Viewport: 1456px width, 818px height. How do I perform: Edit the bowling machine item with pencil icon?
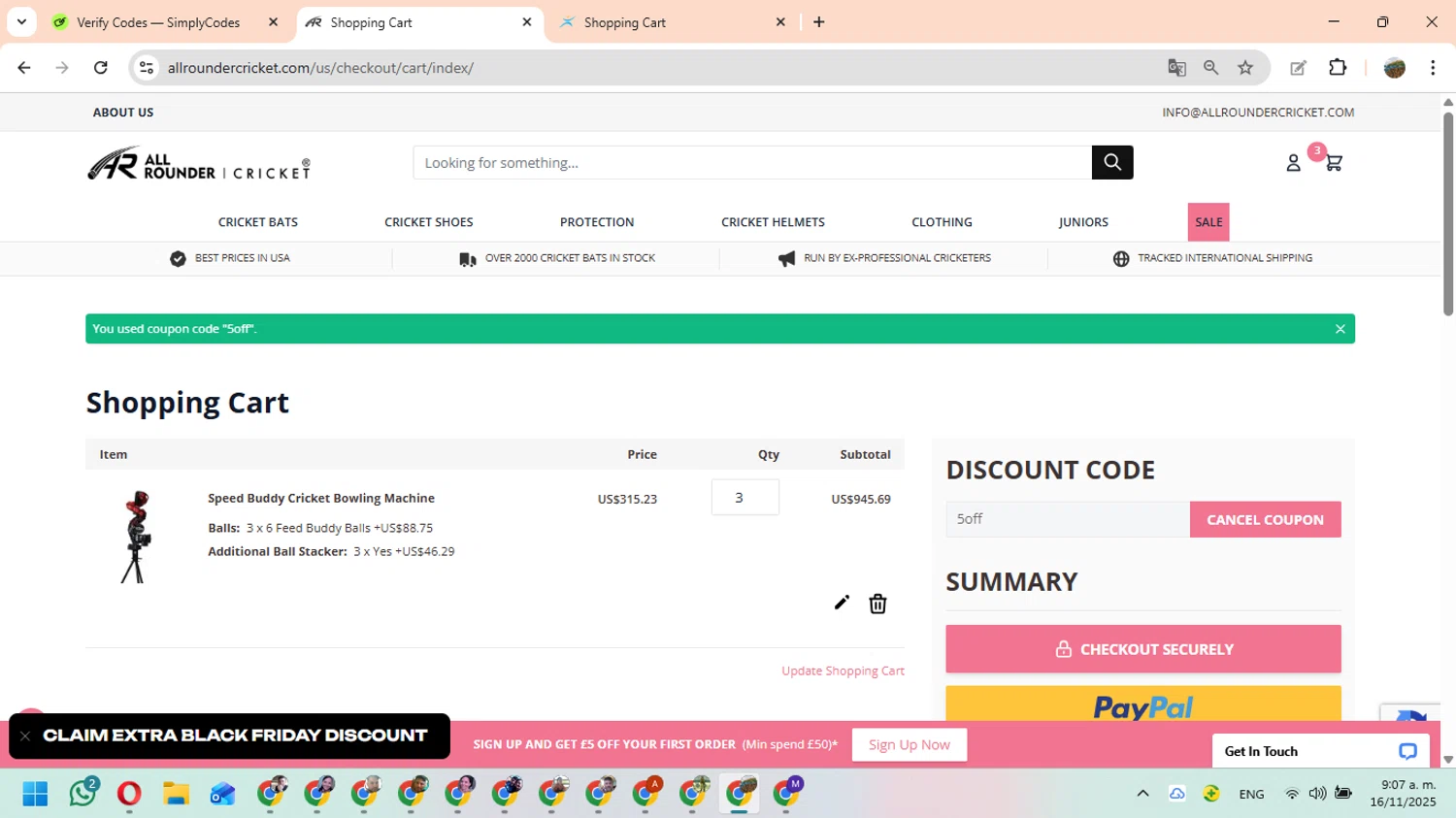click(842, 603)
